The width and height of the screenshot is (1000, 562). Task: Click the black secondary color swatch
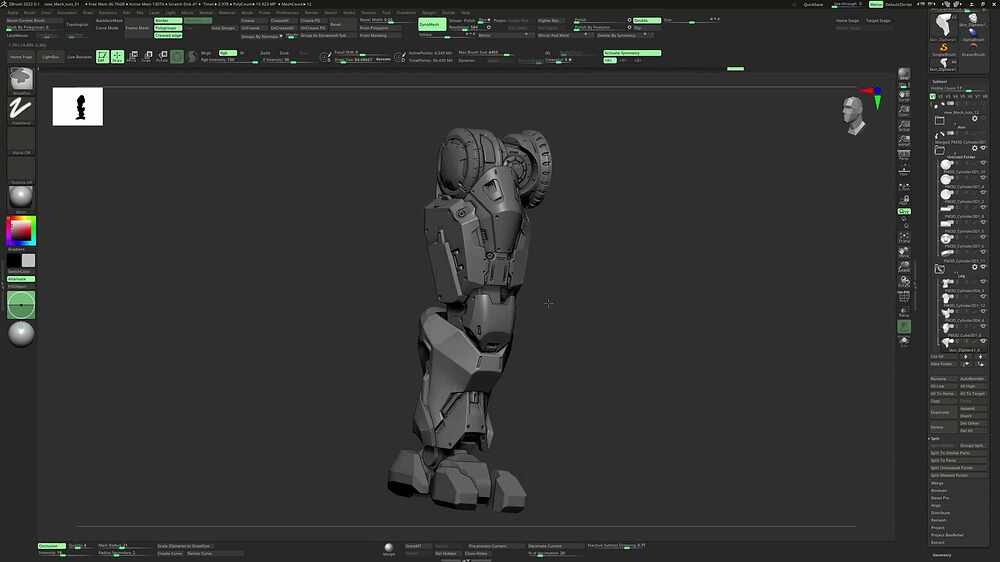click(13, 260)
